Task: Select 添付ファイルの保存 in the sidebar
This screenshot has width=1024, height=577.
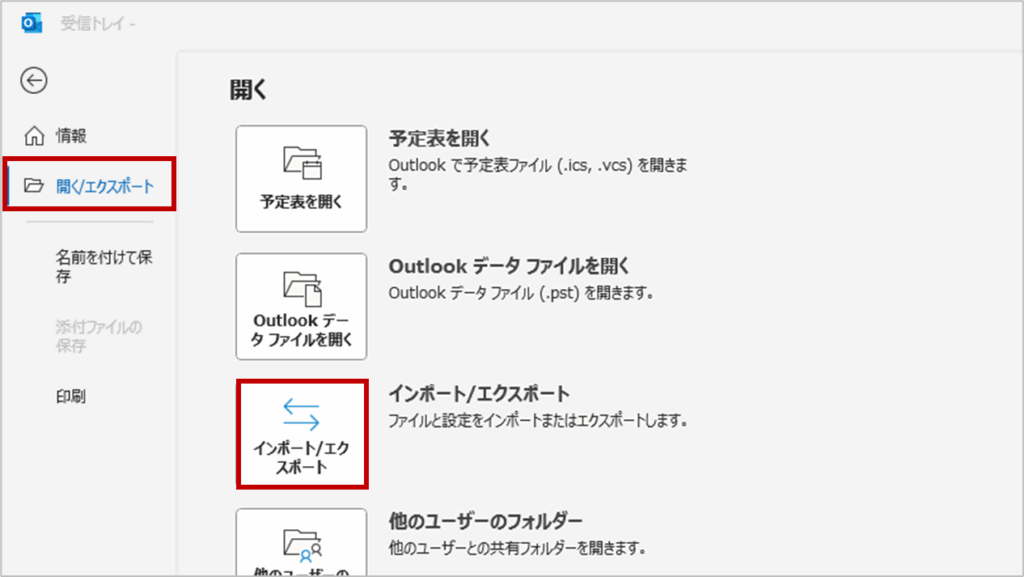Action: [x=98, y=336]
